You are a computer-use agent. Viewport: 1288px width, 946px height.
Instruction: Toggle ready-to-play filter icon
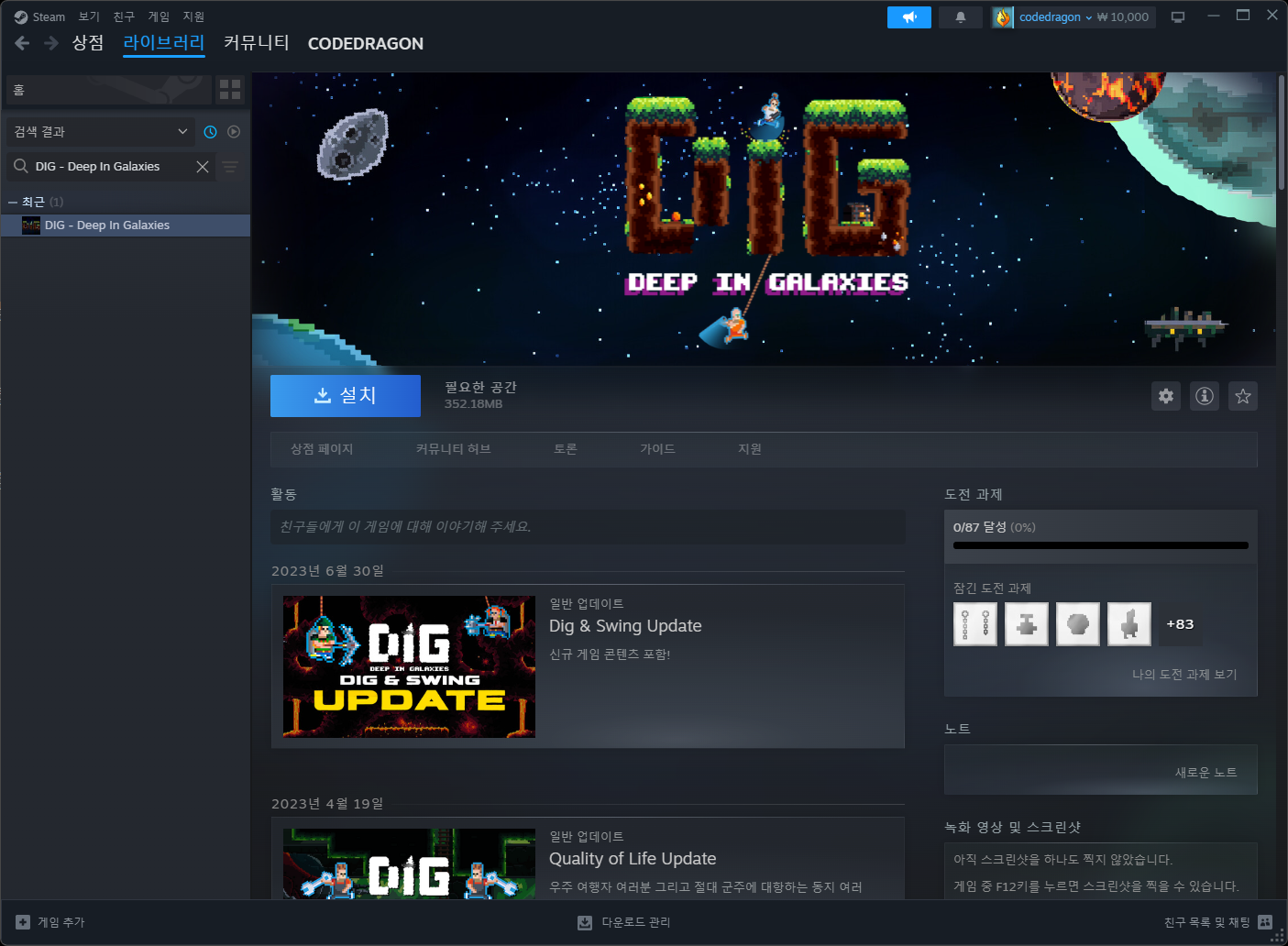234,132
